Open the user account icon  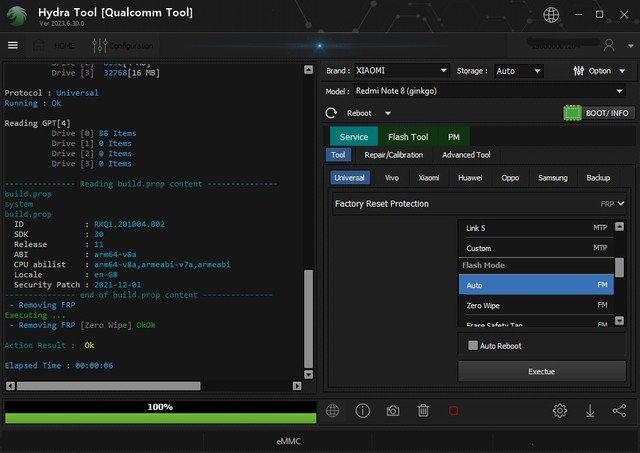click(609, 45)
